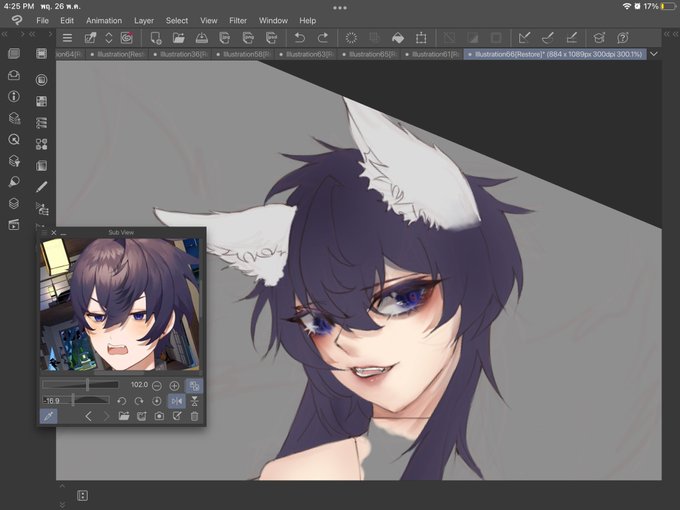Open the Sub tool detail list icon

(x=42, y=123)
